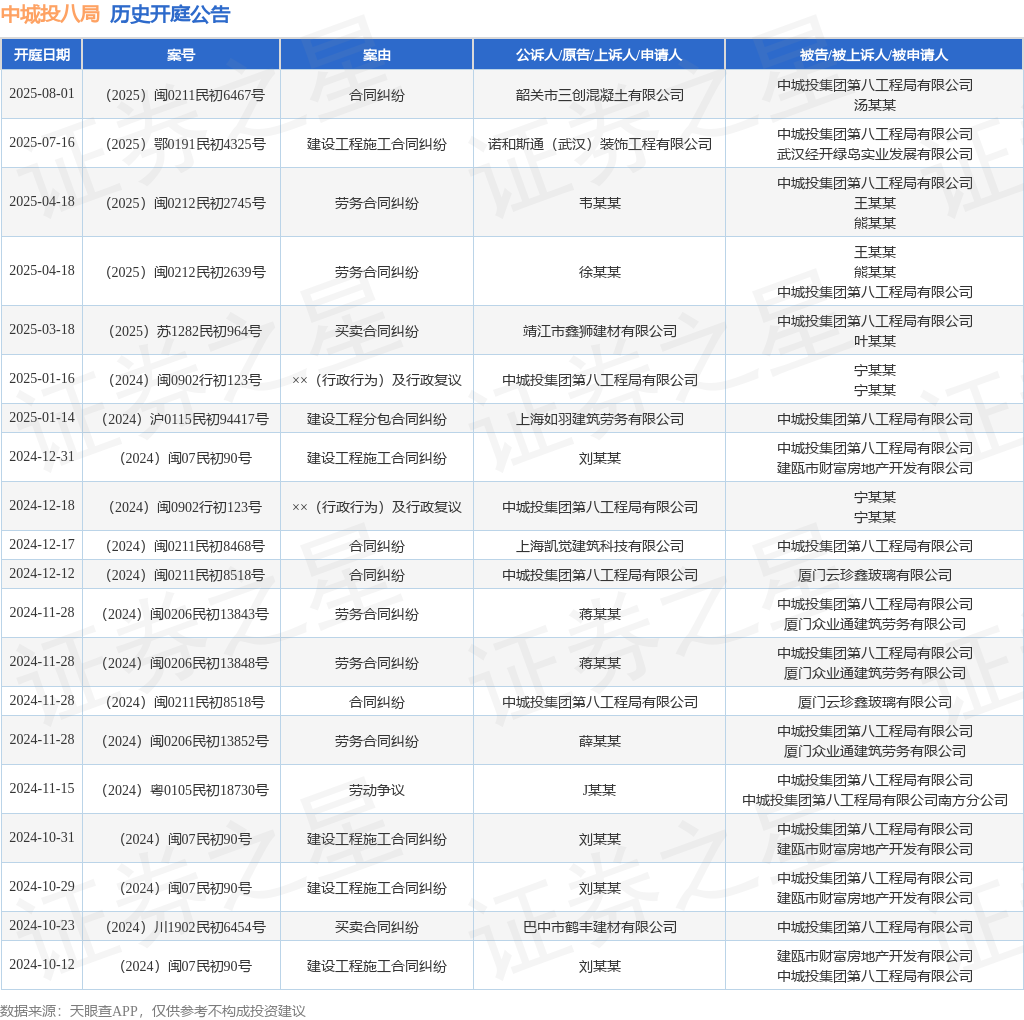The height and width of the screenshot is (1020, 1024).
Task: Select the date cell 2024-10-29
Action: [x=42, y=886]
